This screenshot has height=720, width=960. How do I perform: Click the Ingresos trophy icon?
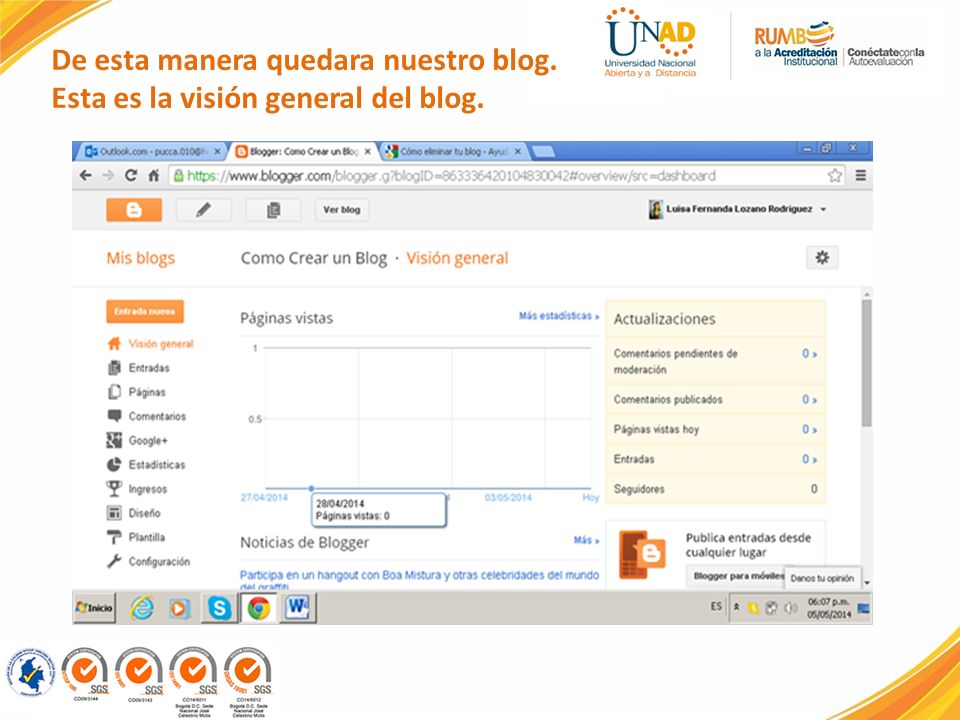point(114,489)
